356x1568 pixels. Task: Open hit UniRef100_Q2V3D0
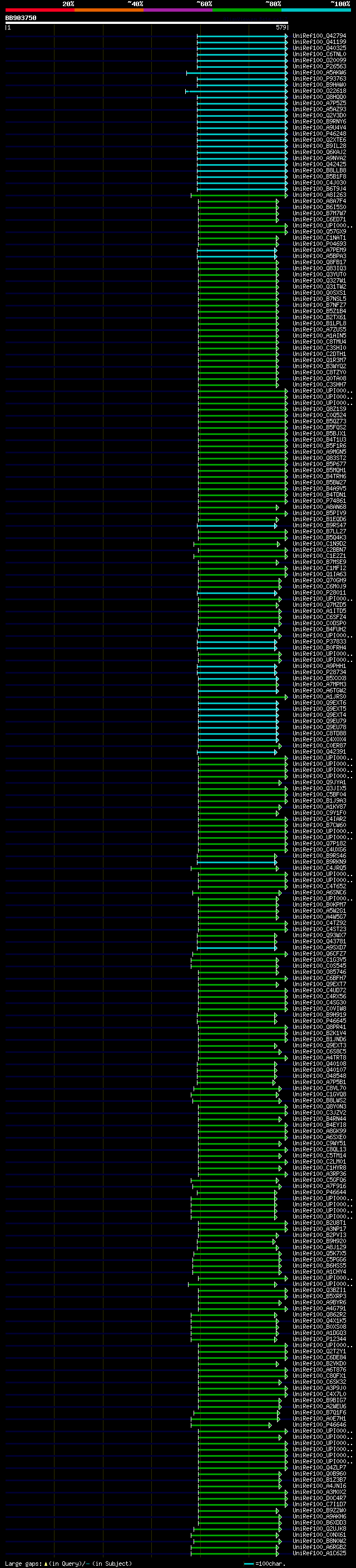pyautogui.click(x=319, y=116)
